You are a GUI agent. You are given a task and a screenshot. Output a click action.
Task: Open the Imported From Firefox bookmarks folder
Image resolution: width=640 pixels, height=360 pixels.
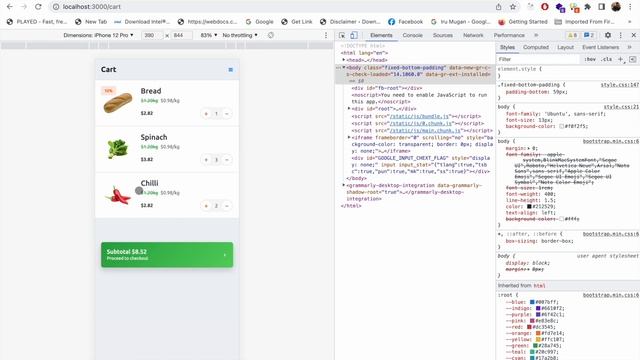[584, 22]
